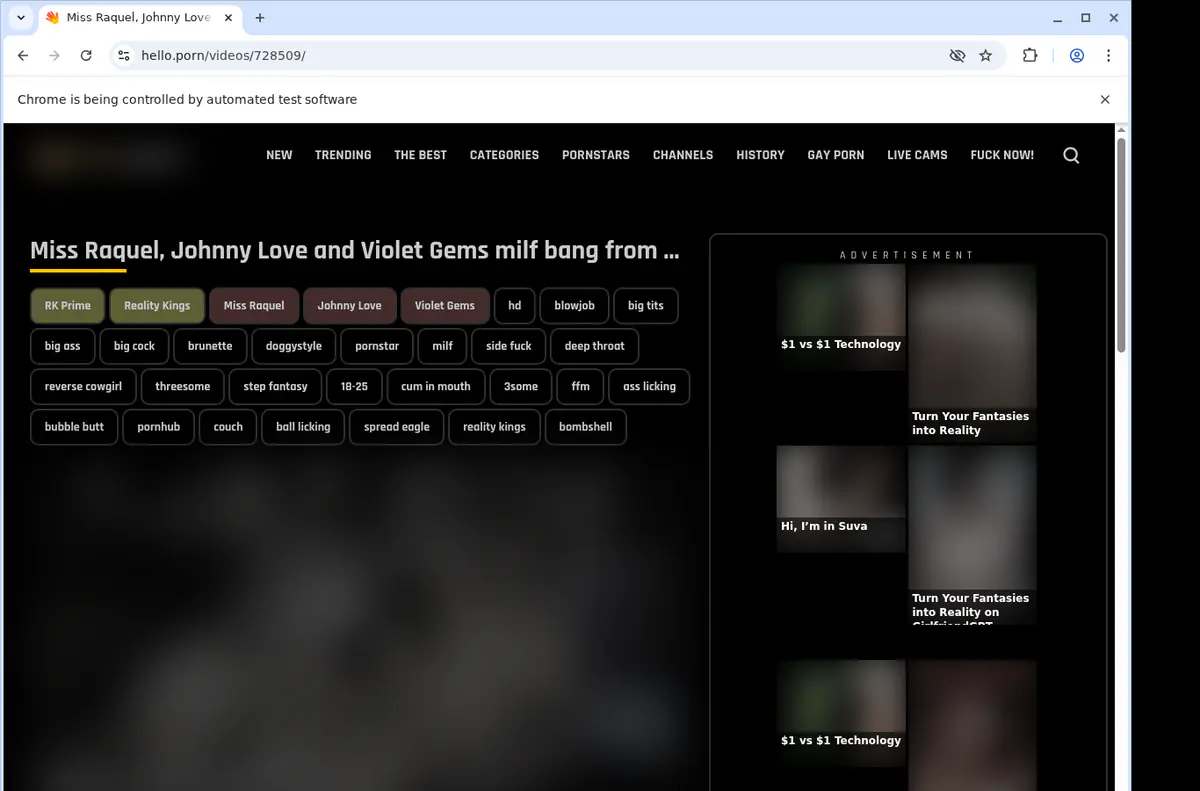Screen dimensions: 1200x791
Task: Open the NEW menu item
Action: click(279, 155)
